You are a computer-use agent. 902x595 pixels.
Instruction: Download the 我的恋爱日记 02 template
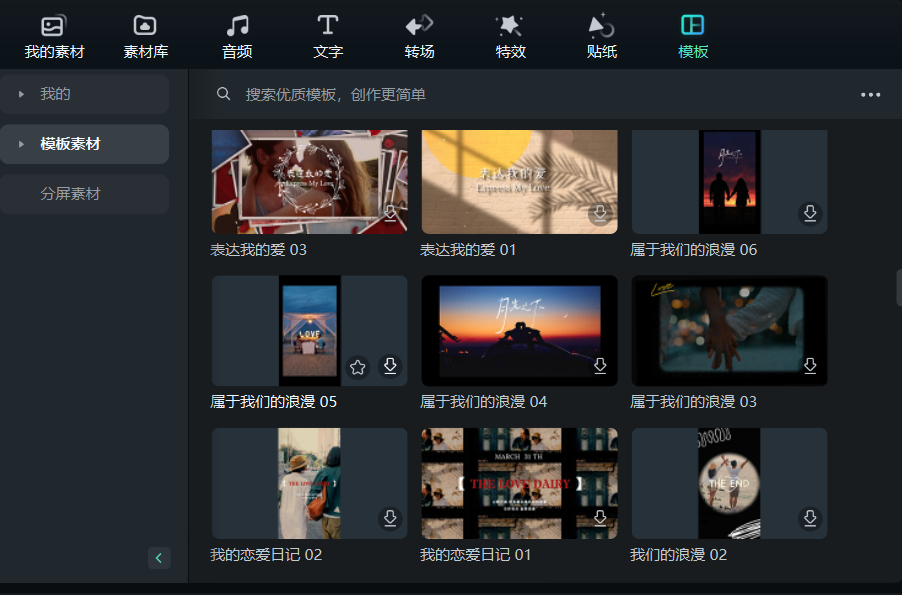point(390,519)
